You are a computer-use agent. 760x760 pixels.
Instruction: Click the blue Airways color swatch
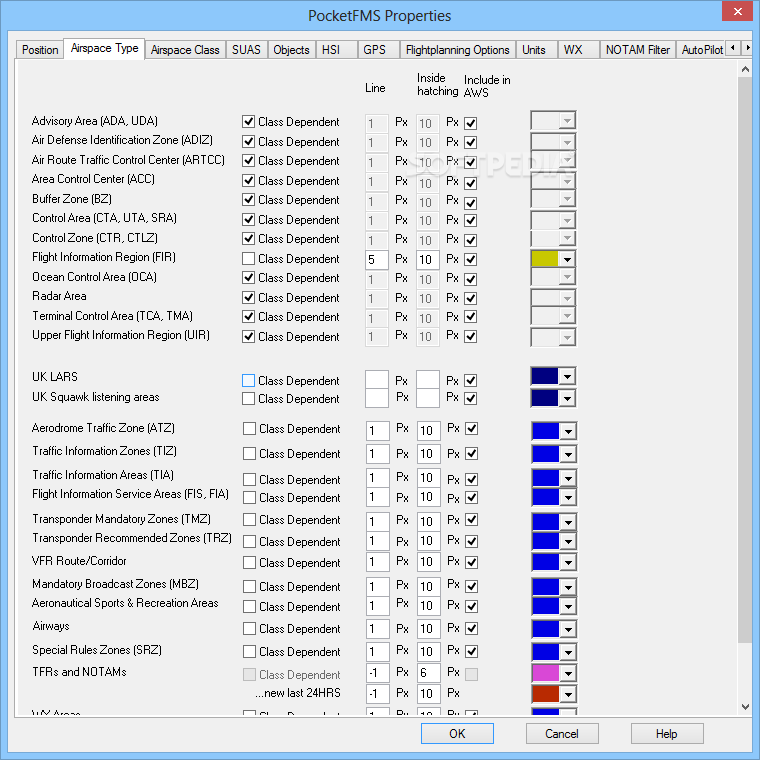tap(546, 629)
